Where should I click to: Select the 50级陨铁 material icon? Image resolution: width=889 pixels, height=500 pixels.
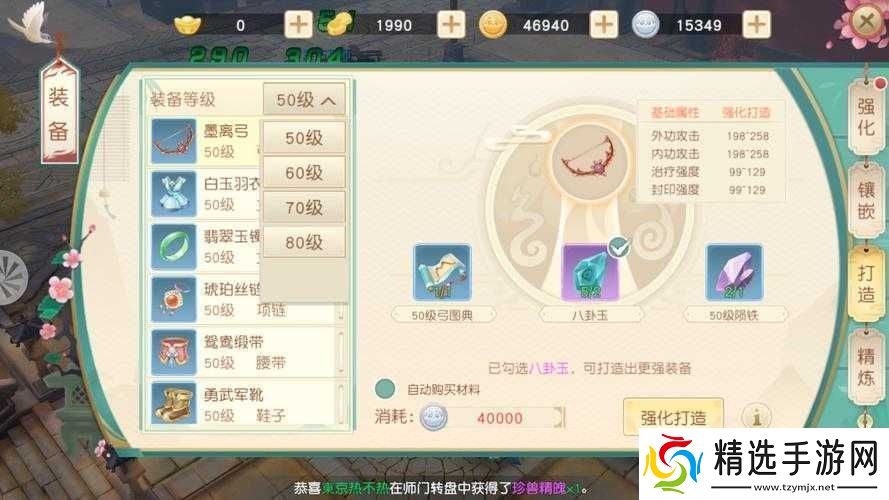pos(734,272)
